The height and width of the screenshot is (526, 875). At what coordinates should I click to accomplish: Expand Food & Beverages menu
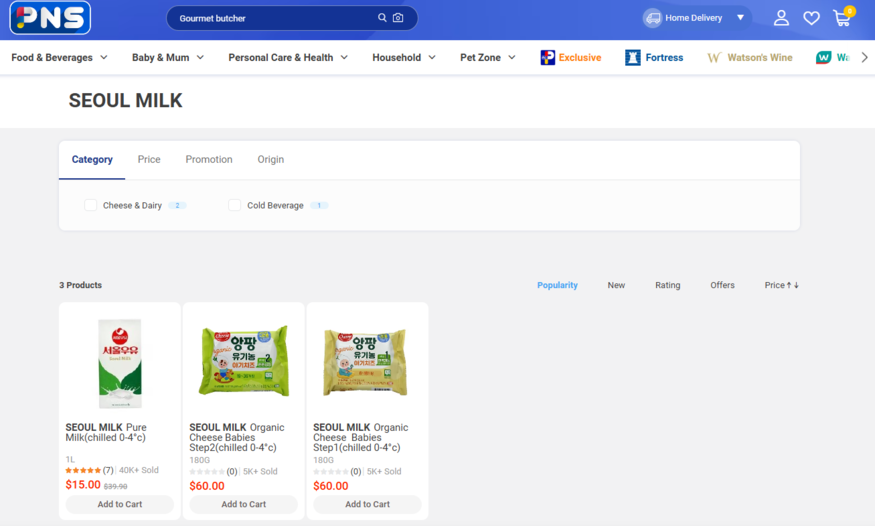pyautogui.click(x=60, y=57)
